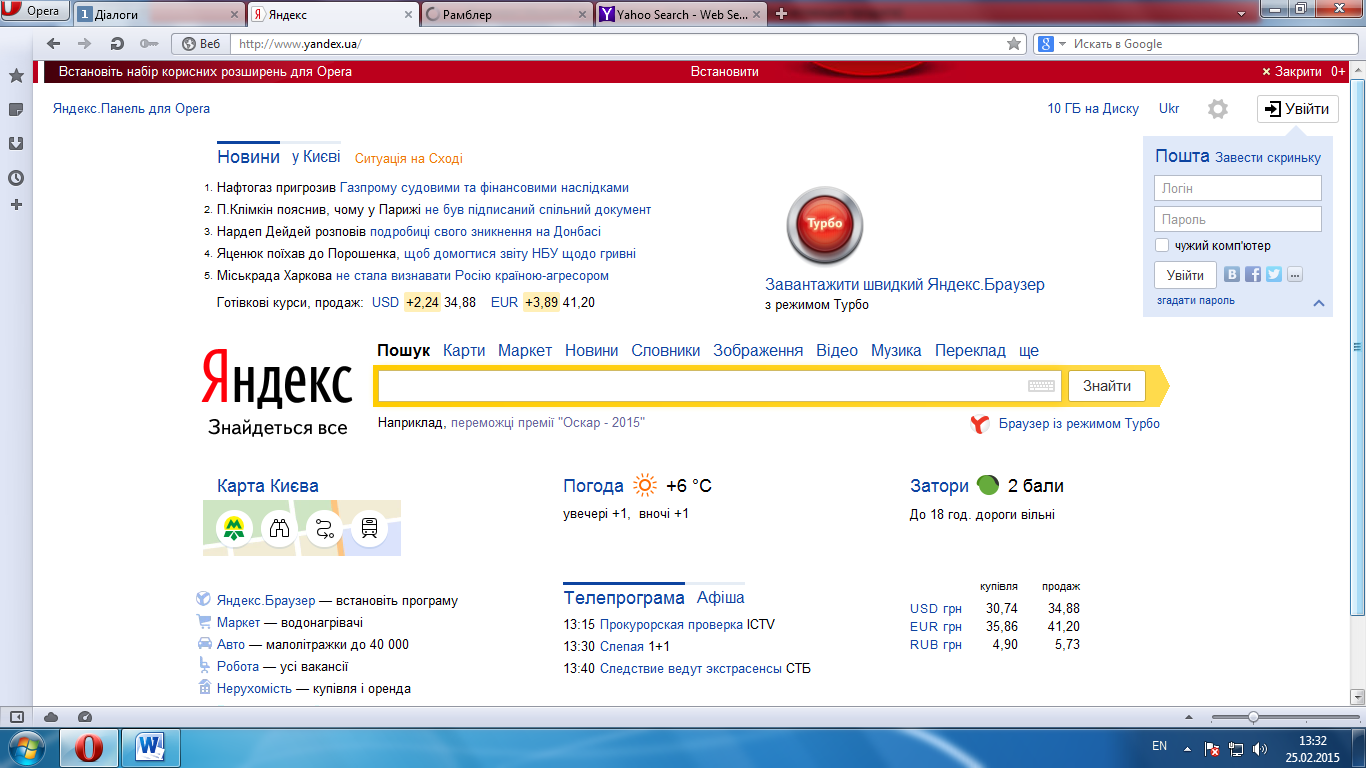Viewport: 1366px width, 768px height.
Task: Open the History clock panel in sidebar
Action: [x=16, y=178]
